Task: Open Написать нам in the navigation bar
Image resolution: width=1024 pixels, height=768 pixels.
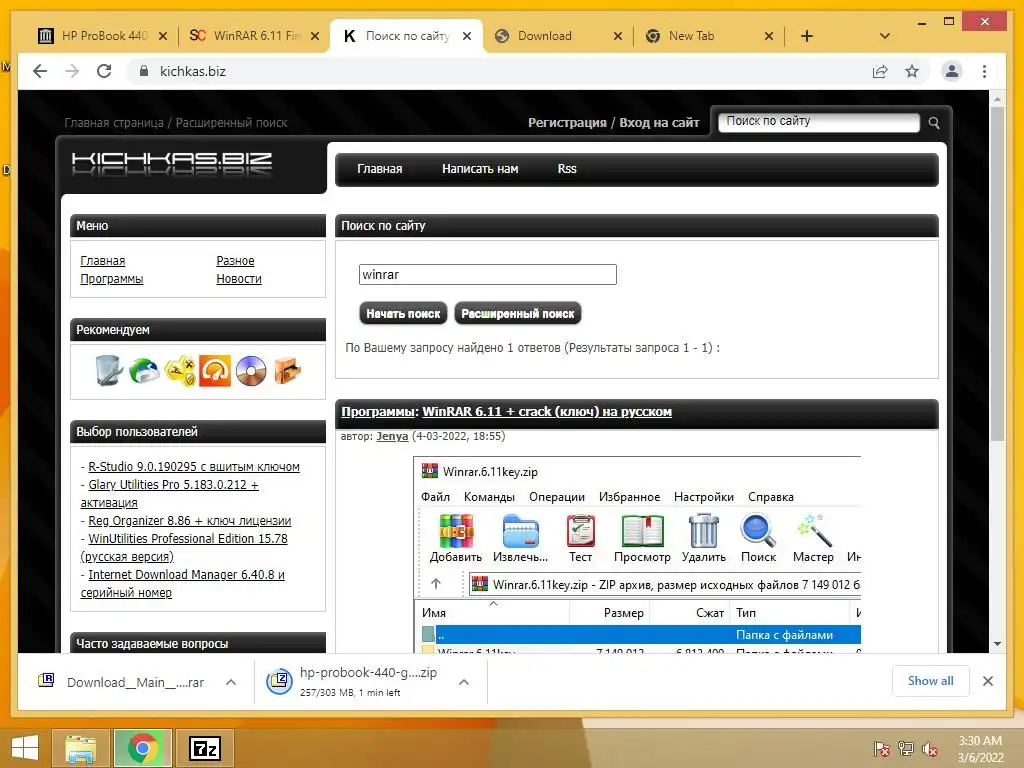Action: pyautogui.click(x=480, y=169)
